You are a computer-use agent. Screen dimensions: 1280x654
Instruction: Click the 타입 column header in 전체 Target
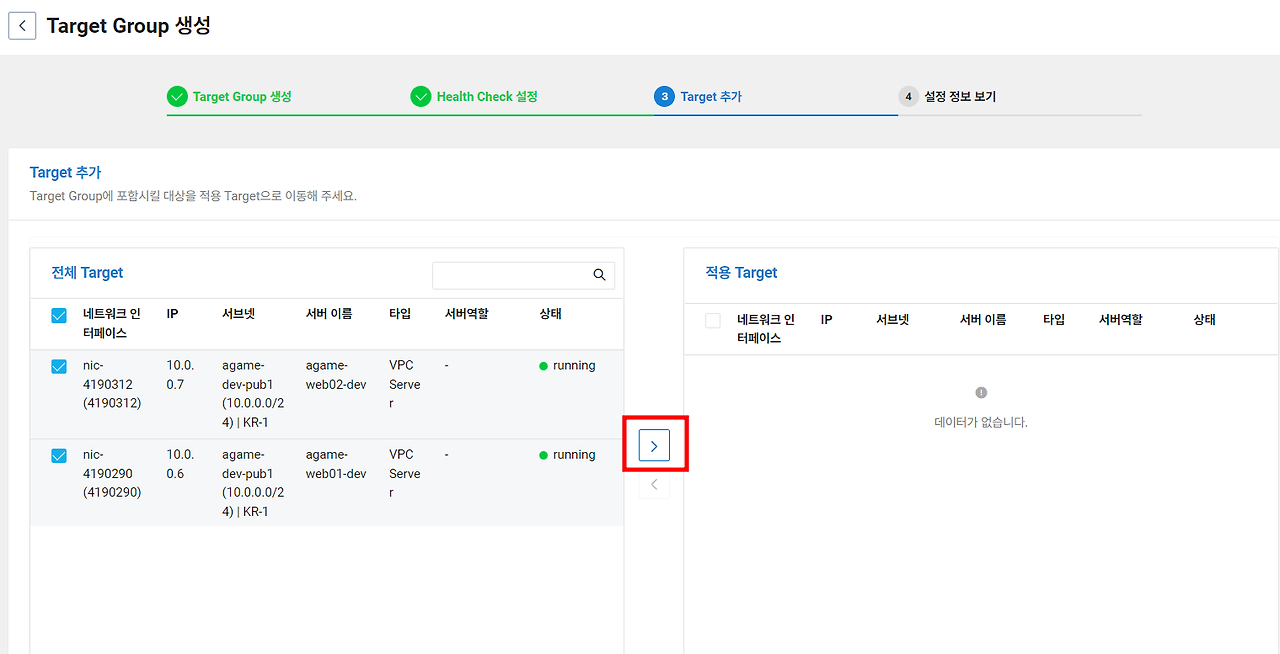pos(400,314)
